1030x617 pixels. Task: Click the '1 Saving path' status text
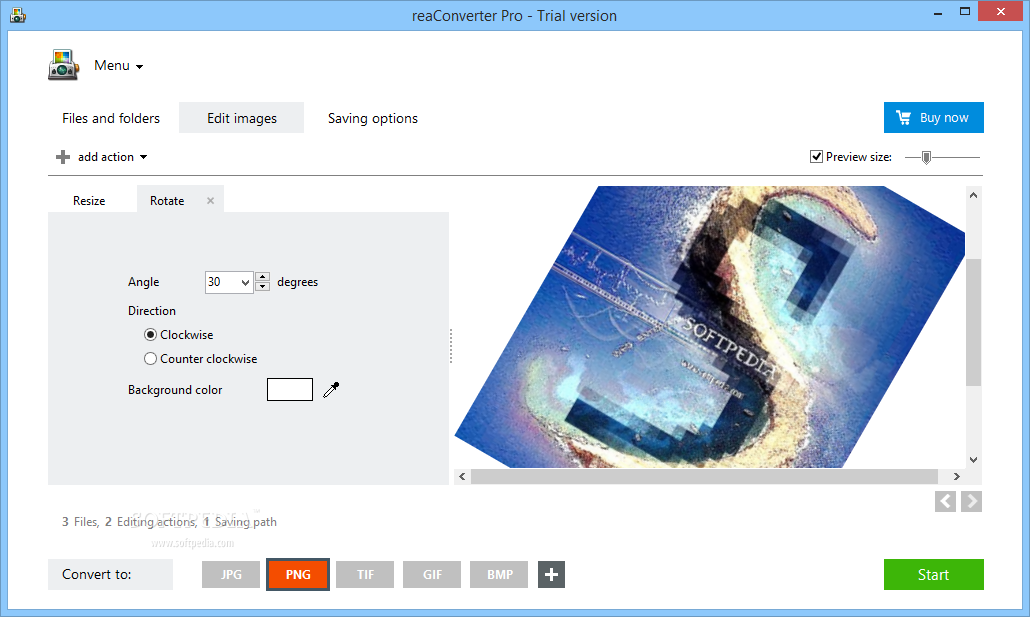click(240, 522)
